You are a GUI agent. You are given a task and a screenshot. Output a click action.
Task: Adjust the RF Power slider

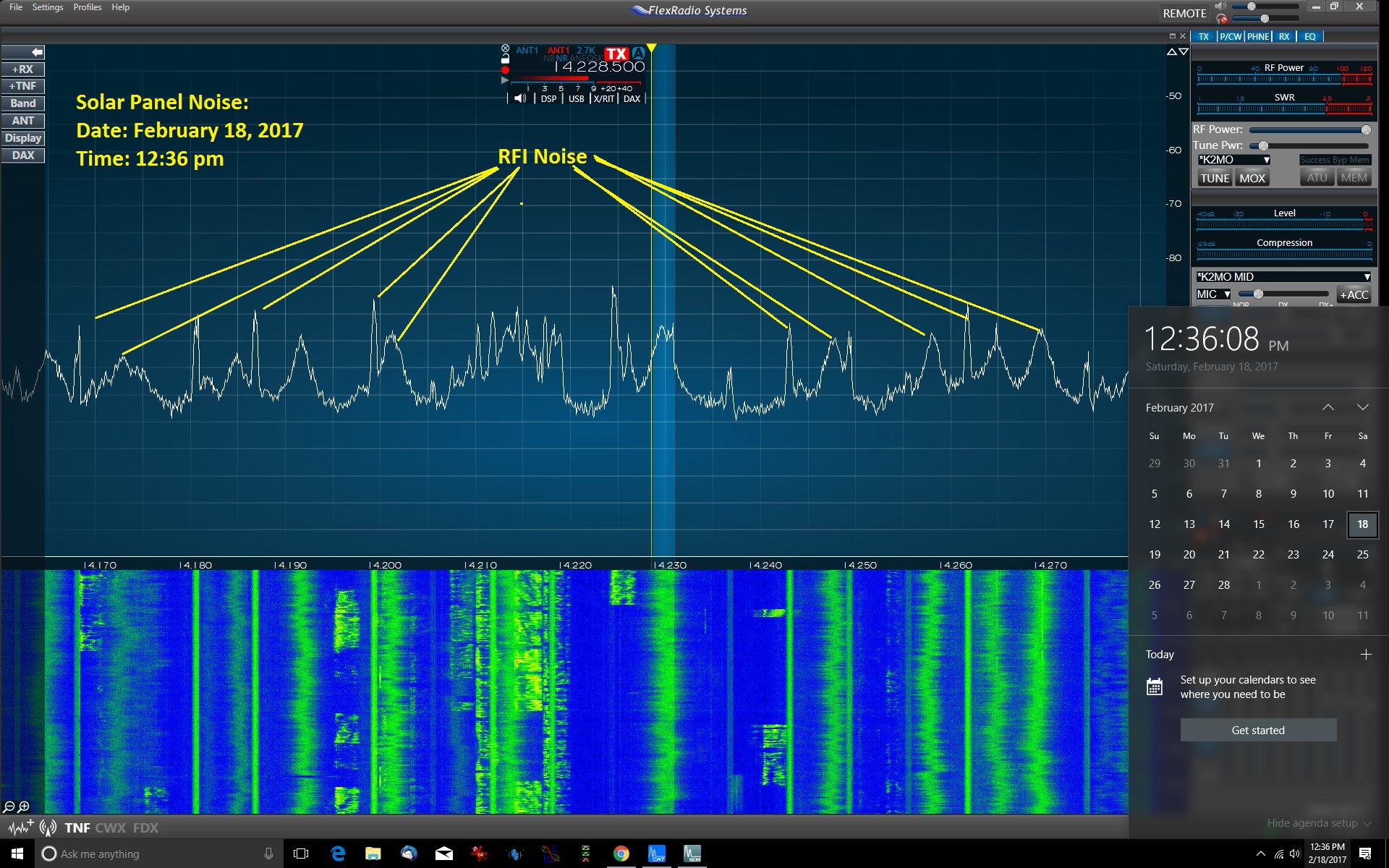[x=1365, y=130]
